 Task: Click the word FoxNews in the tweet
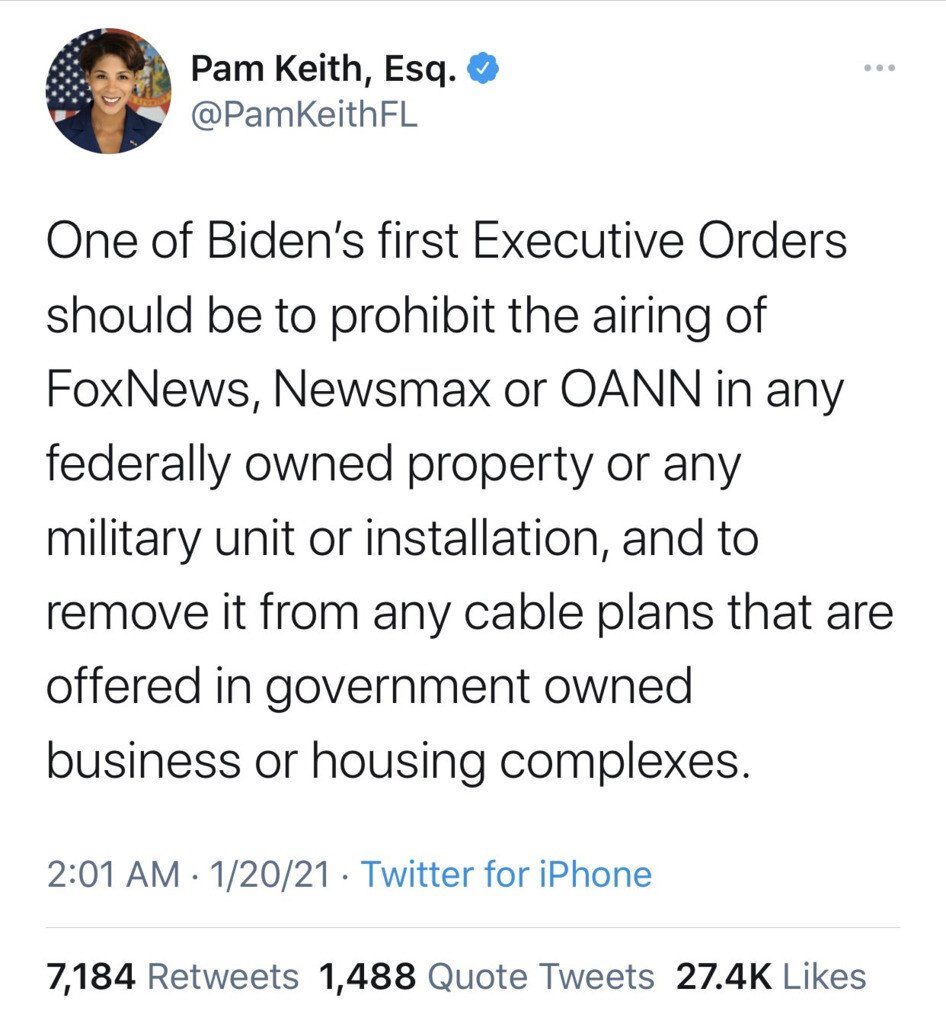point(139,390)
